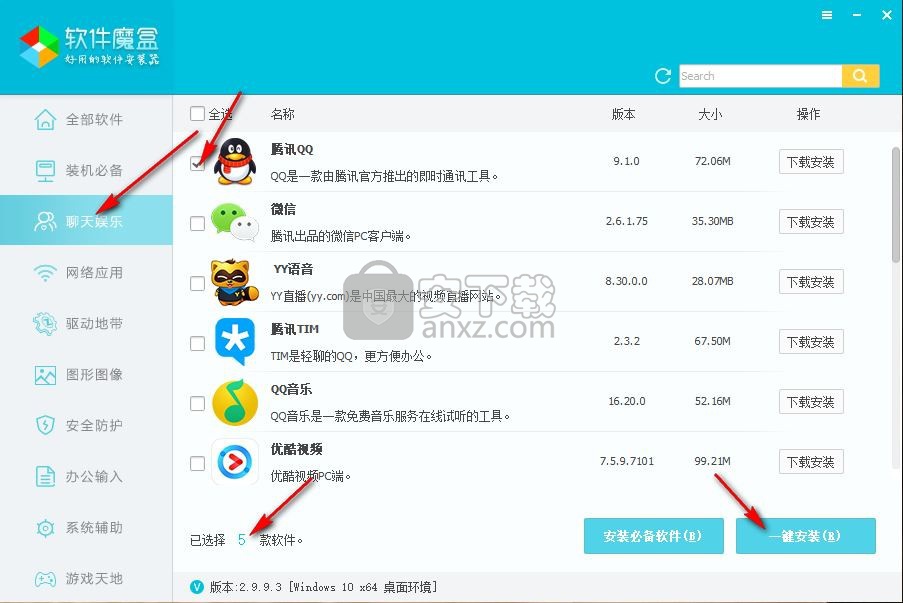Open the 系统辅助 category

click(86, 528)
